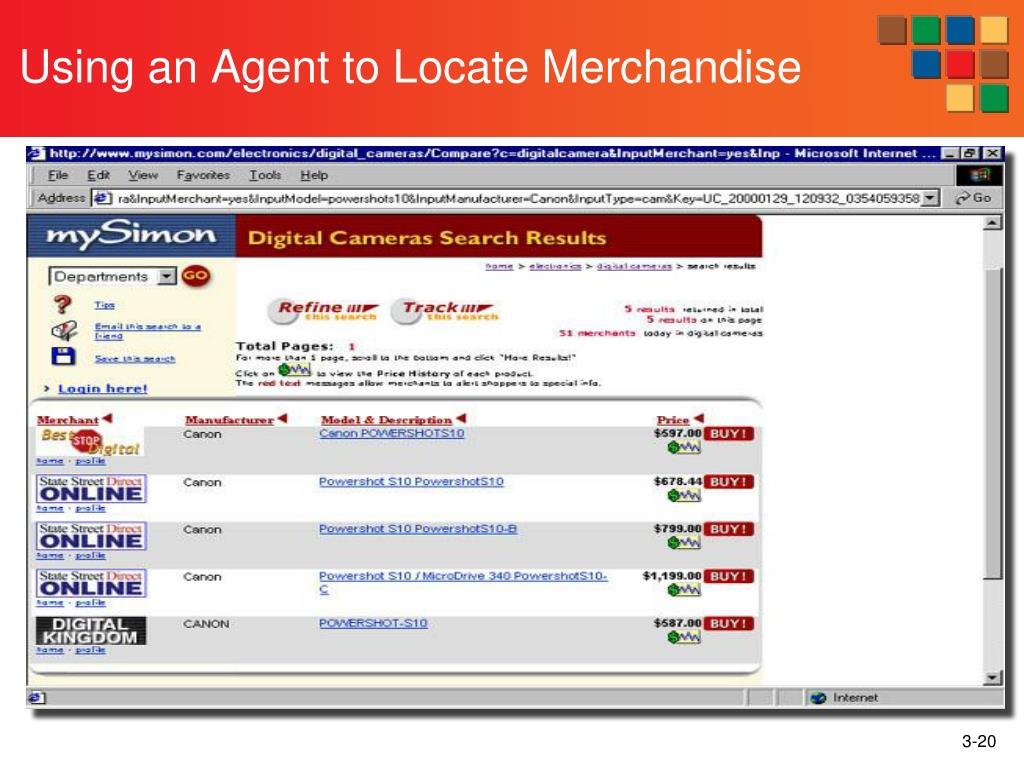
Task: Sort by Model & Description column arrow
Action: (461, 418)
